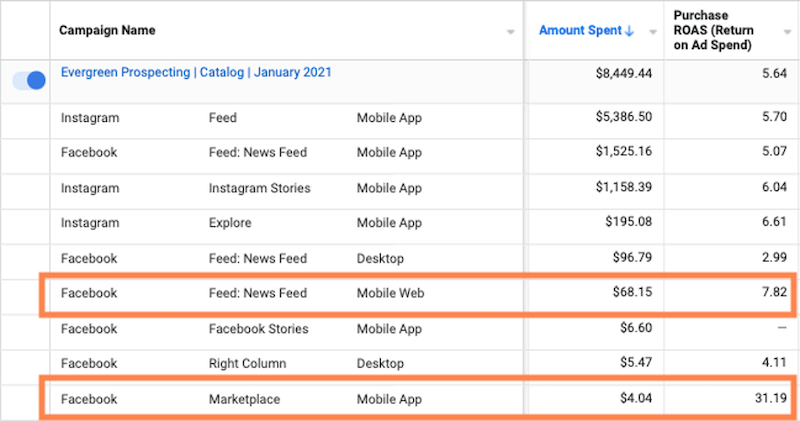Select the 5.64 campaign ROAS cell
The image size is (800, 421).
click(774, 73)
